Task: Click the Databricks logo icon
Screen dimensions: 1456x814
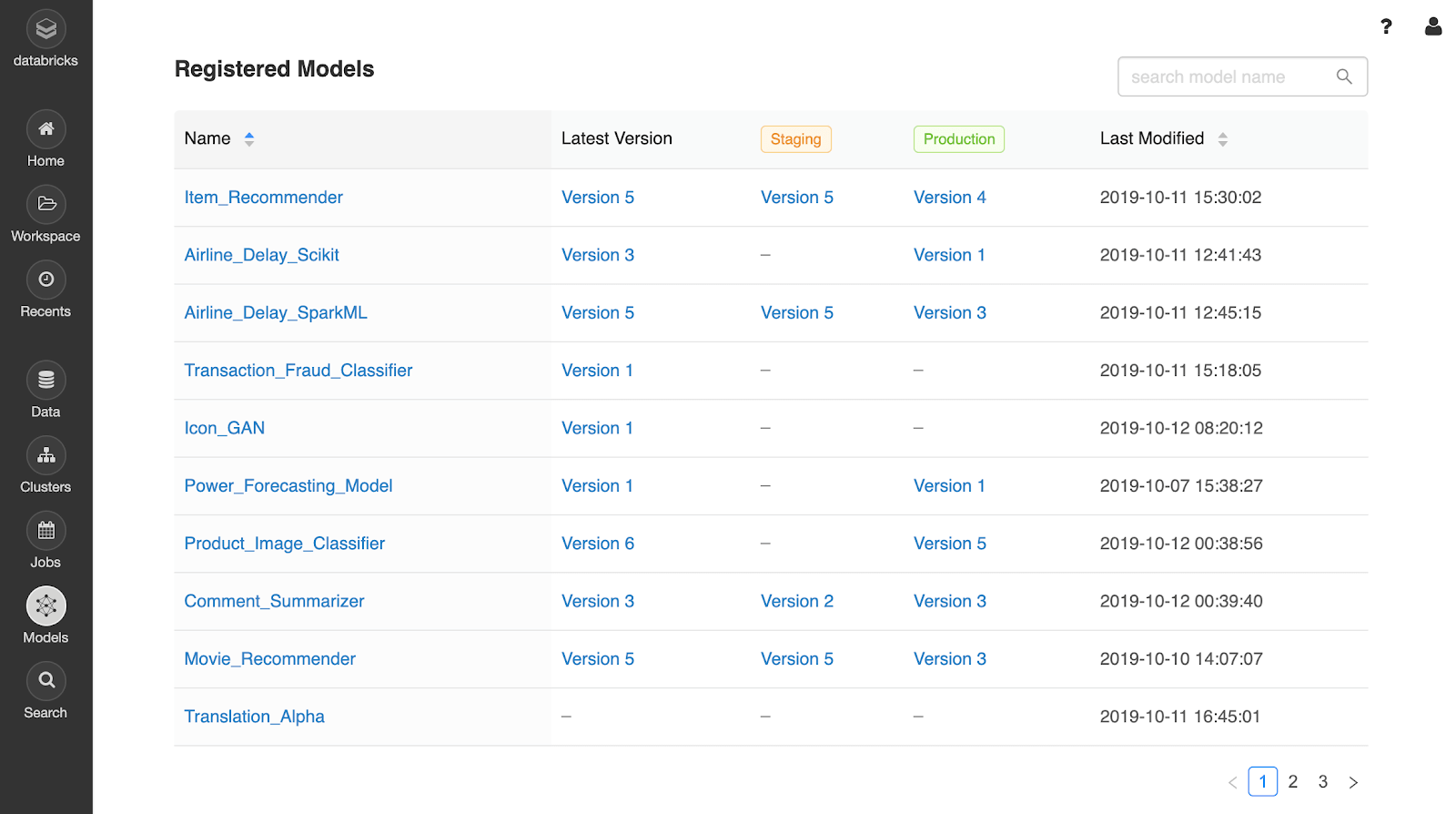Action: pos(45,29)
